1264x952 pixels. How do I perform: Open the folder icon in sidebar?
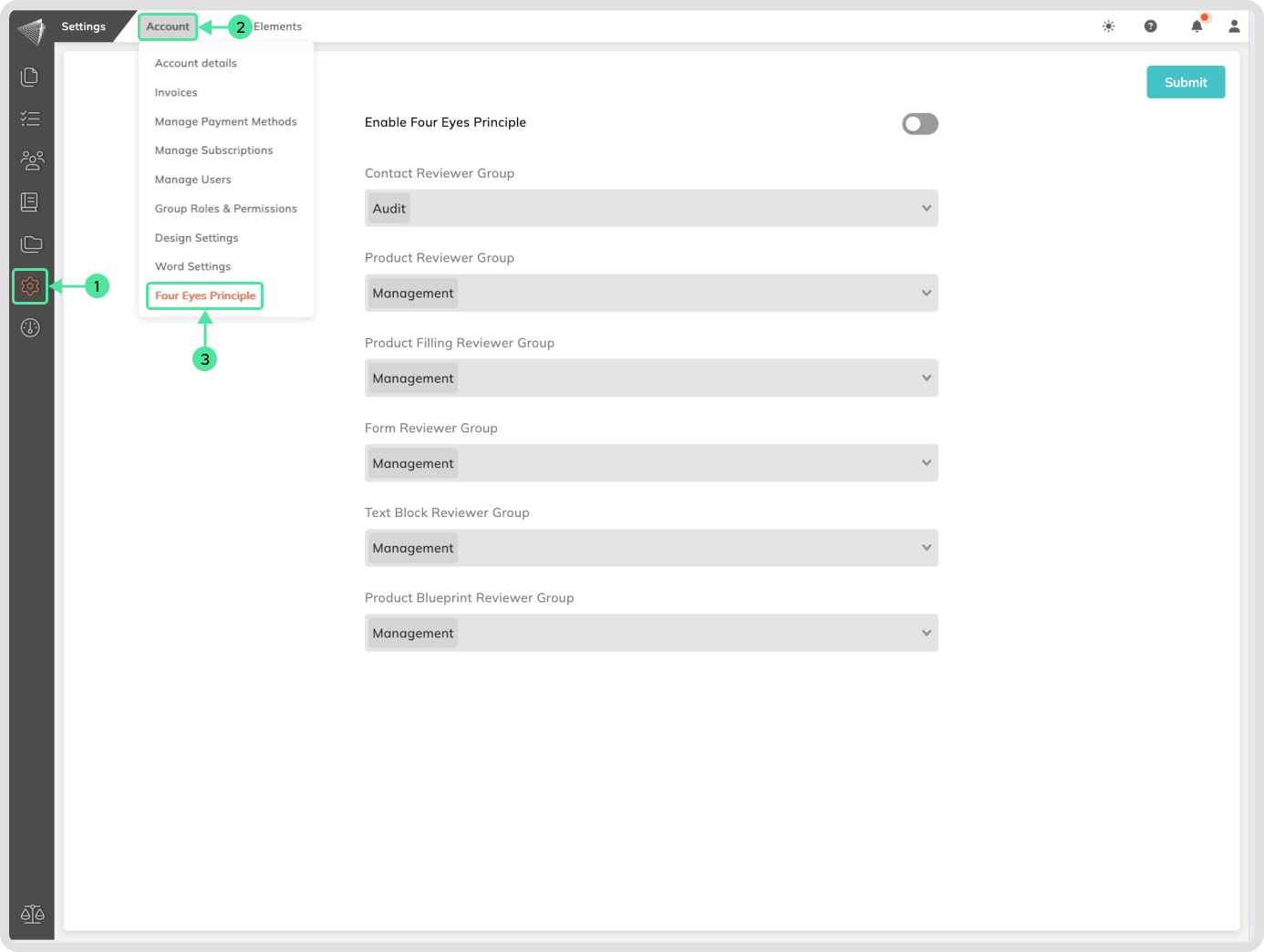(x=31, y=243)
